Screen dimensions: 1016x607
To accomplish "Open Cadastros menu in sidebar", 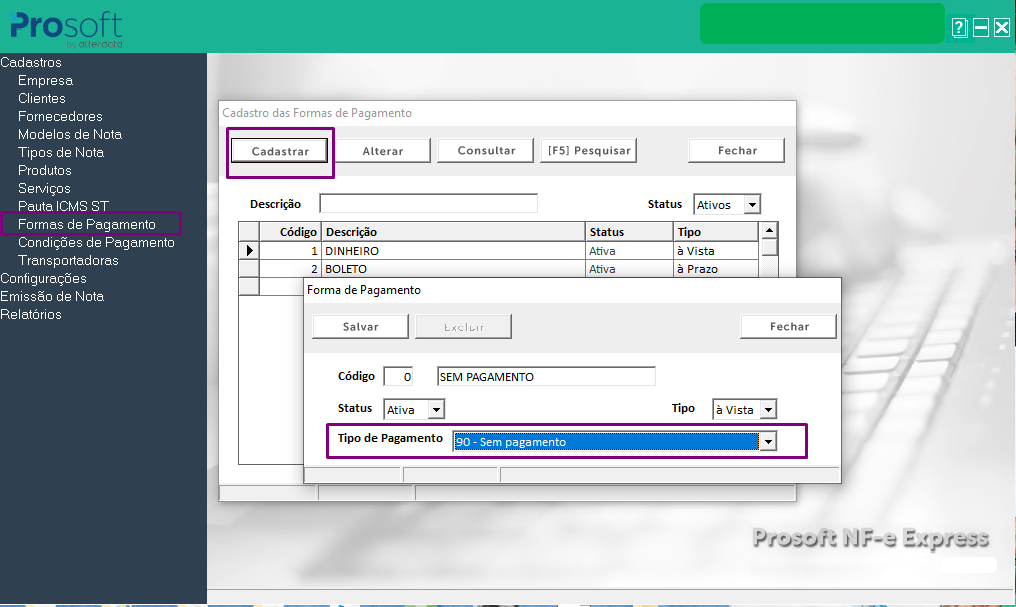I will (31, 62).
